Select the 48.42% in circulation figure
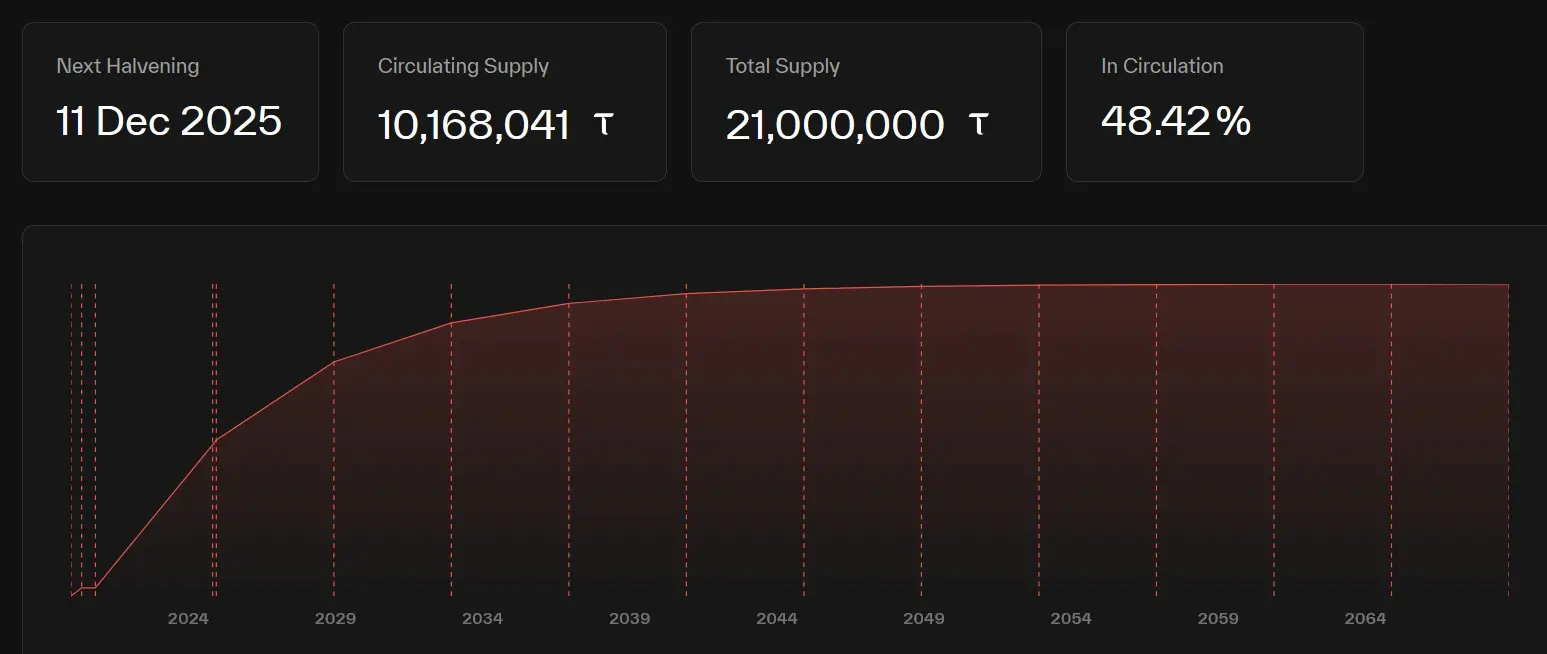 click(x=1175, y=121)
